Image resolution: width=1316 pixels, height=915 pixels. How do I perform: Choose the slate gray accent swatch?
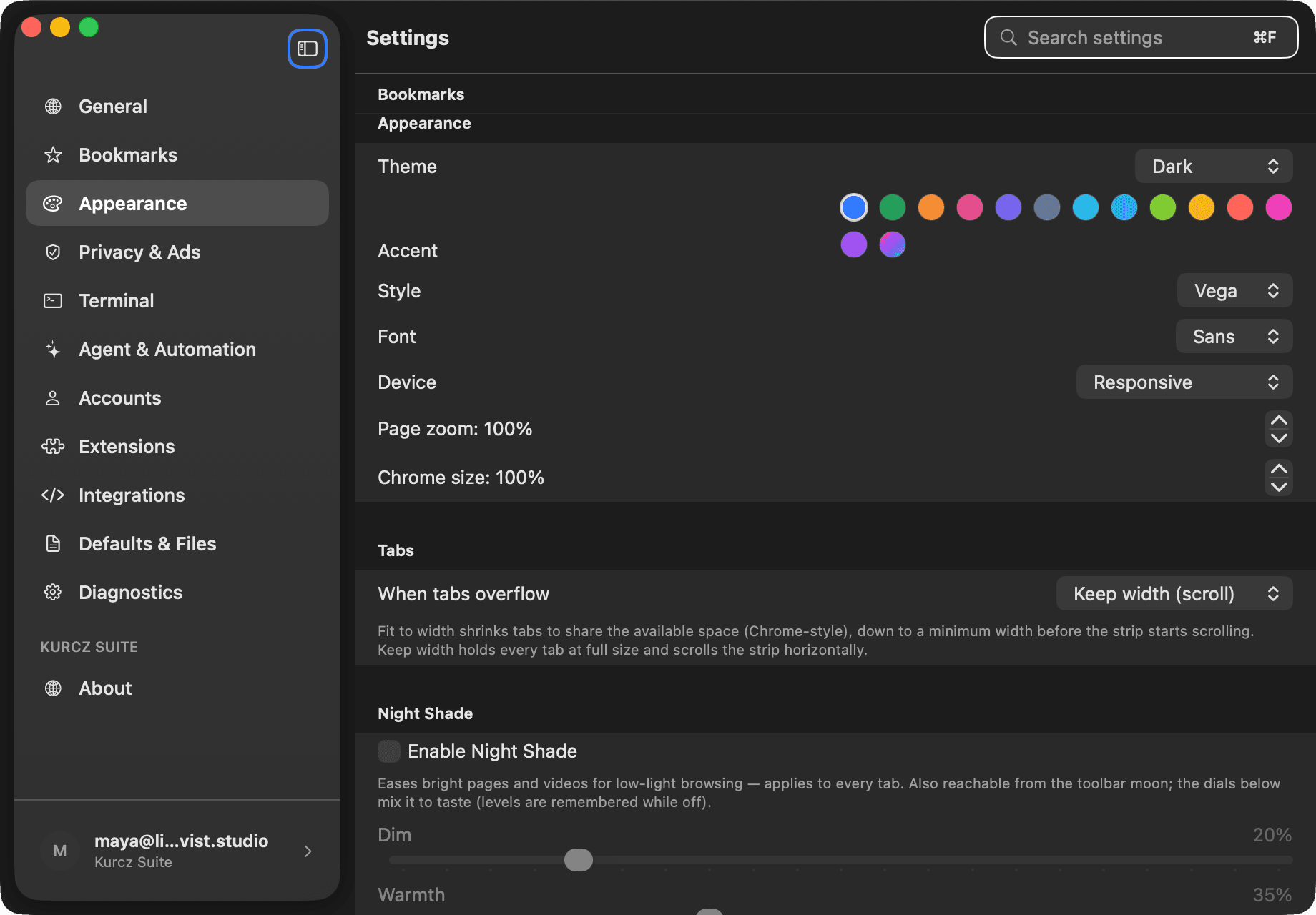click(x=1047, y=207)
